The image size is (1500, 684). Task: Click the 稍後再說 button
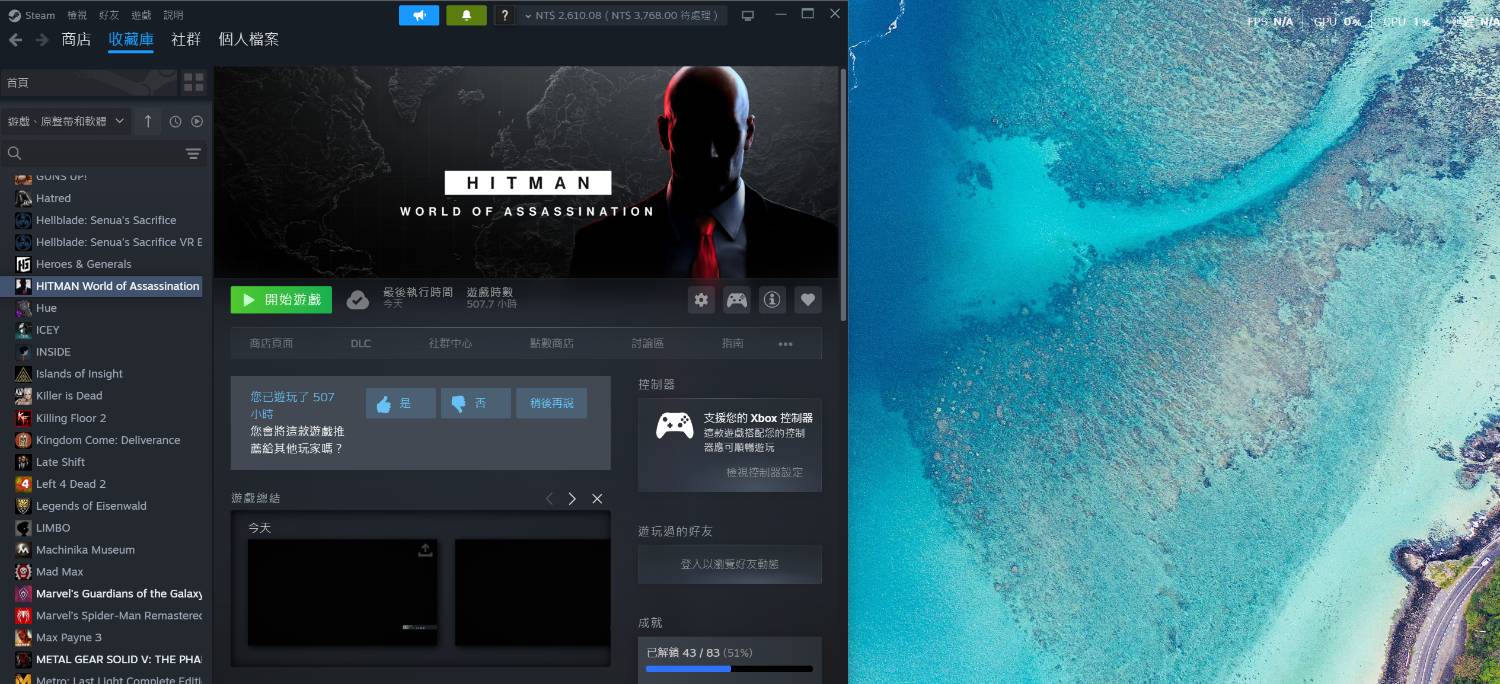552,403
